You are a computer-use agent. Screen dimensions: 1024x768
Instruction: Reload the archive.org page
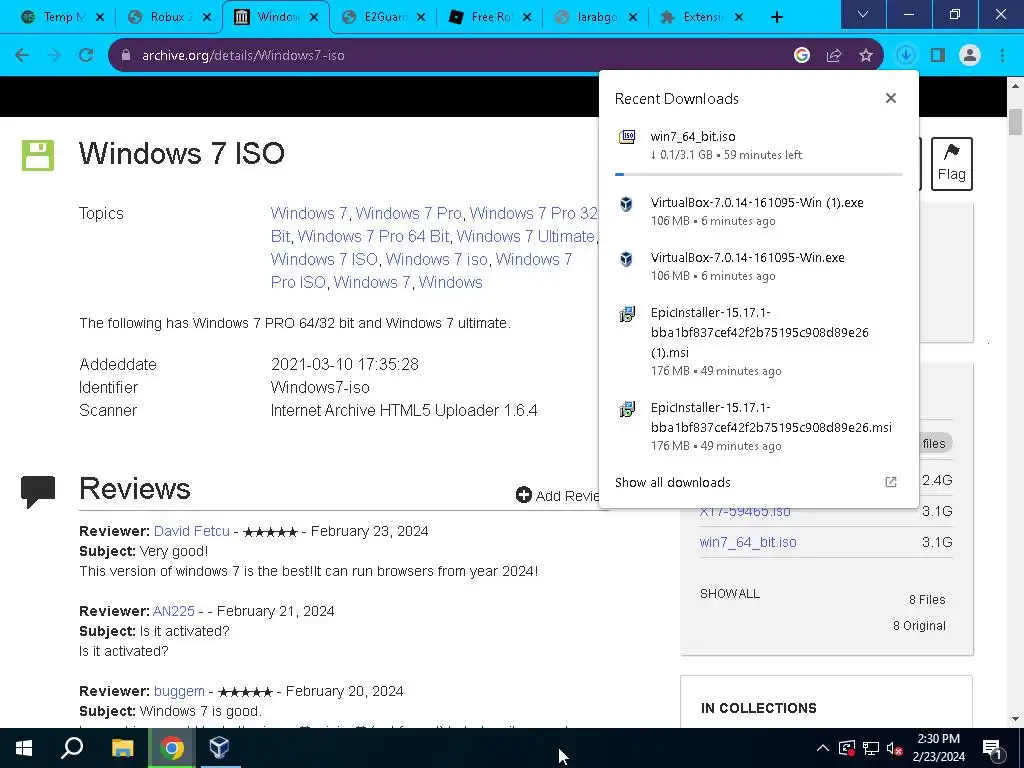point(86,56)
